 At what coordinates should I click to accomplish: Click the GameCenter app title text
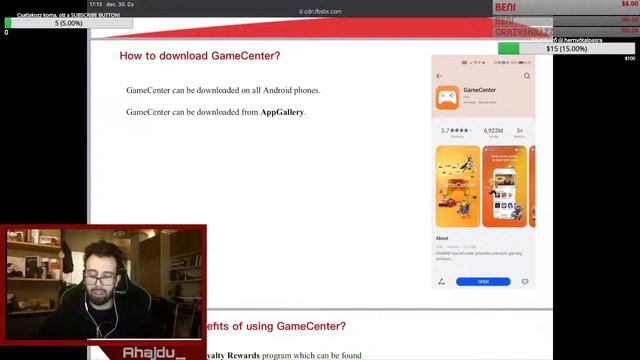[x=480, y=90]
